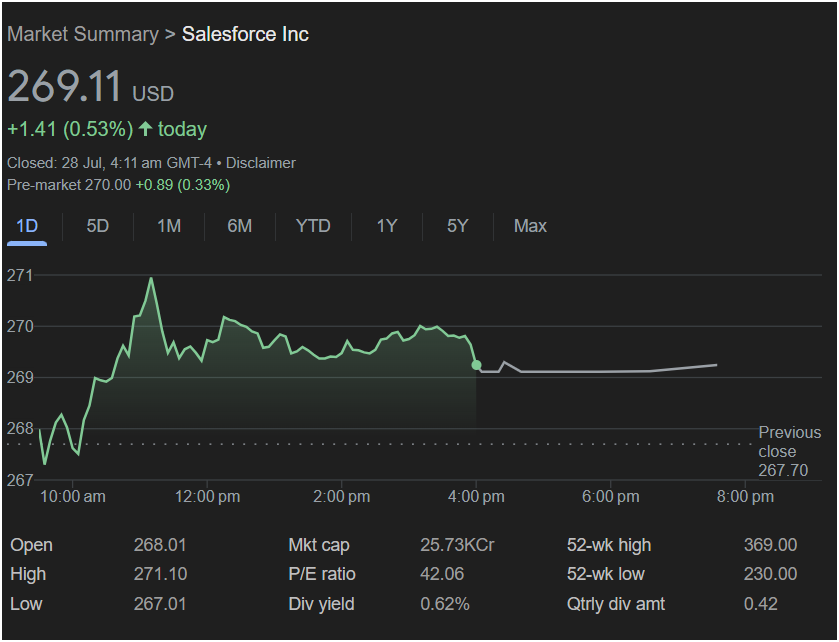Click the USD currency label

click(153, 94)
